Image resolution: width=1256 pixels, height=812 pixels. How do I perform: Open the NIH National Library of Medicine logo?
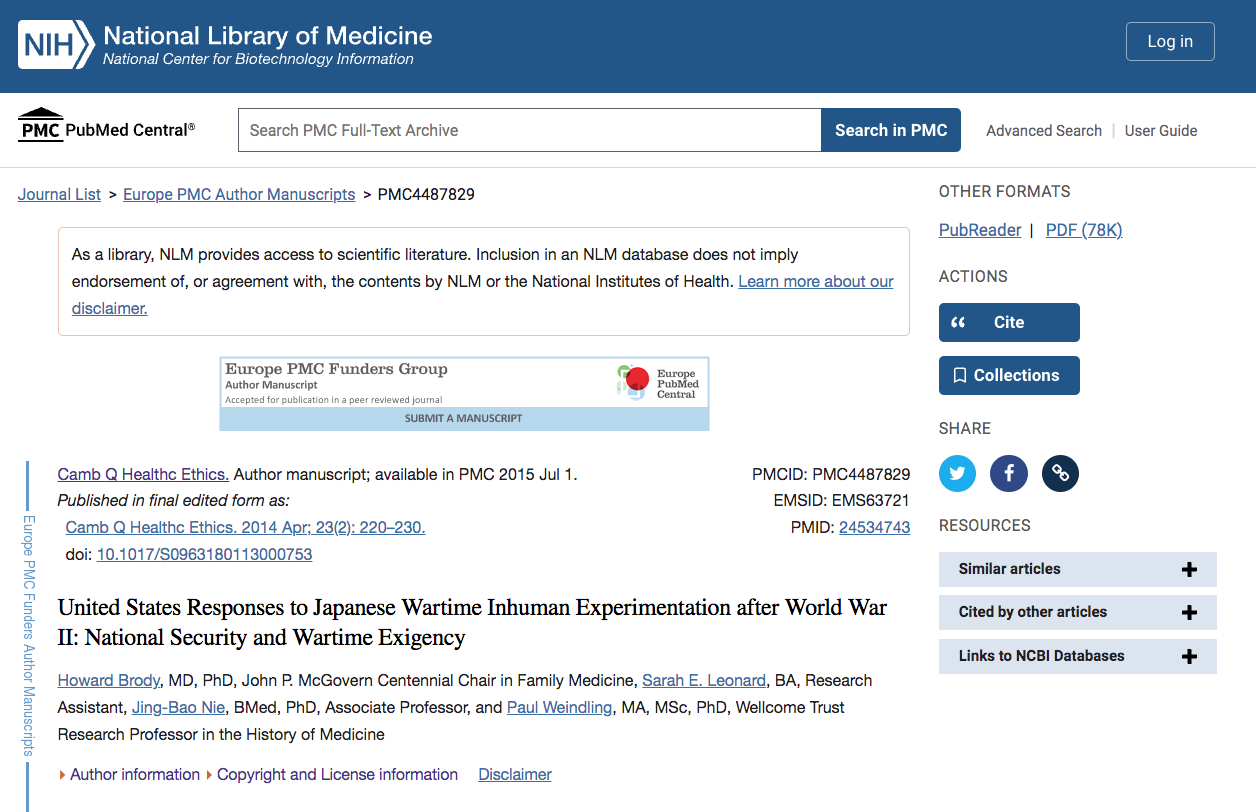click(226, 45)
